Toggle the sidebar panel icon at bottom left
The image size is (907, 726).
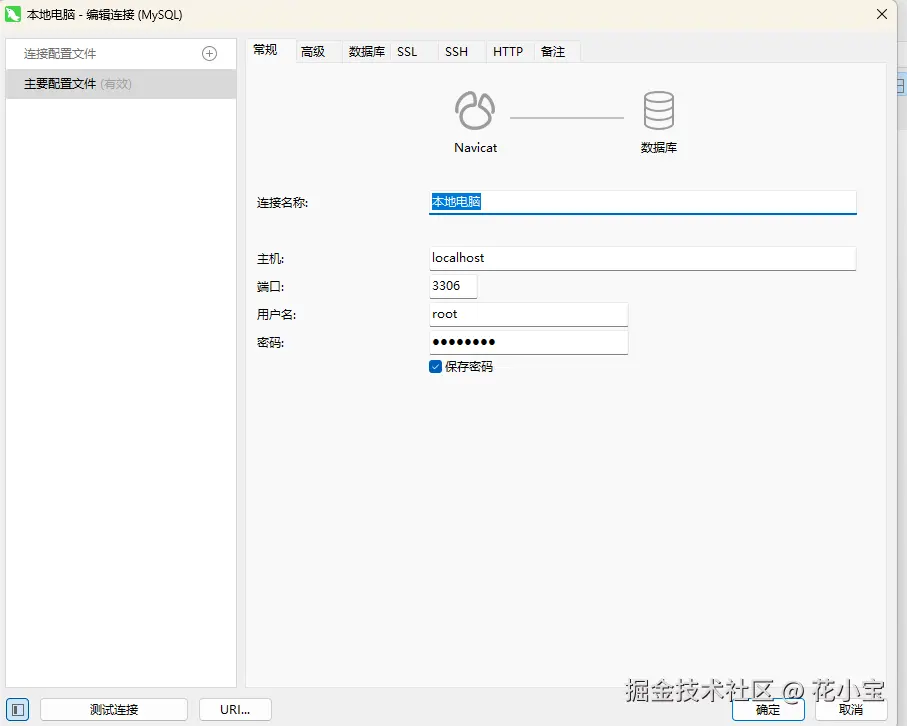click(17, 709)
